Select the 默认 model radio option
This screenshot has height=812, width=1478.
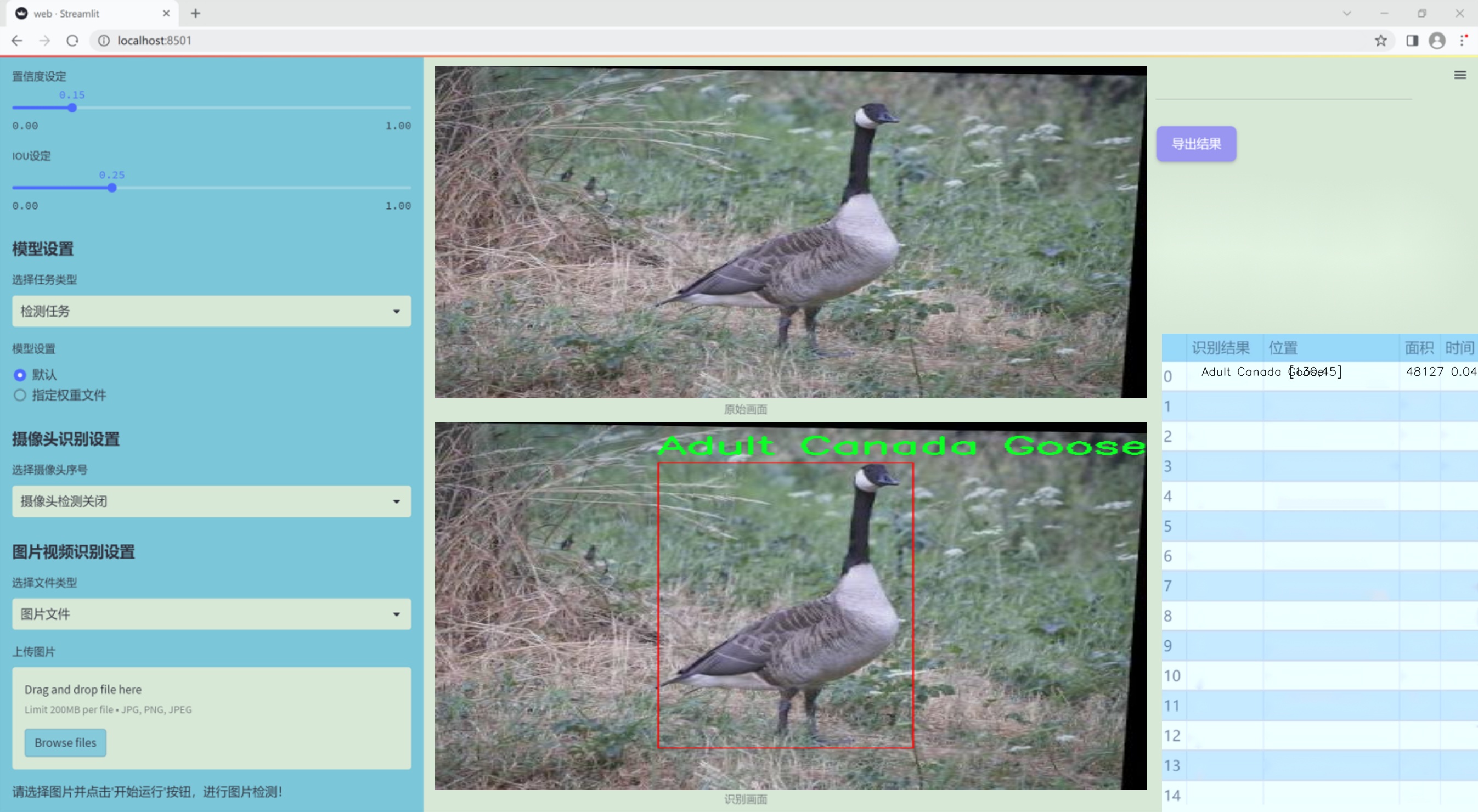(x=20, y=375)
